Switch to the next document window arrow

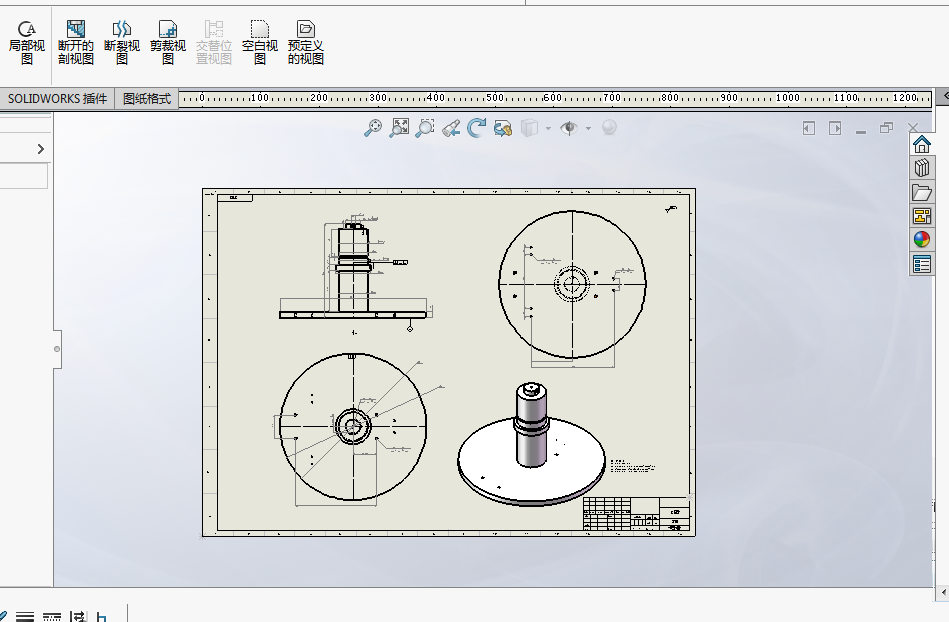pos(835,128)
